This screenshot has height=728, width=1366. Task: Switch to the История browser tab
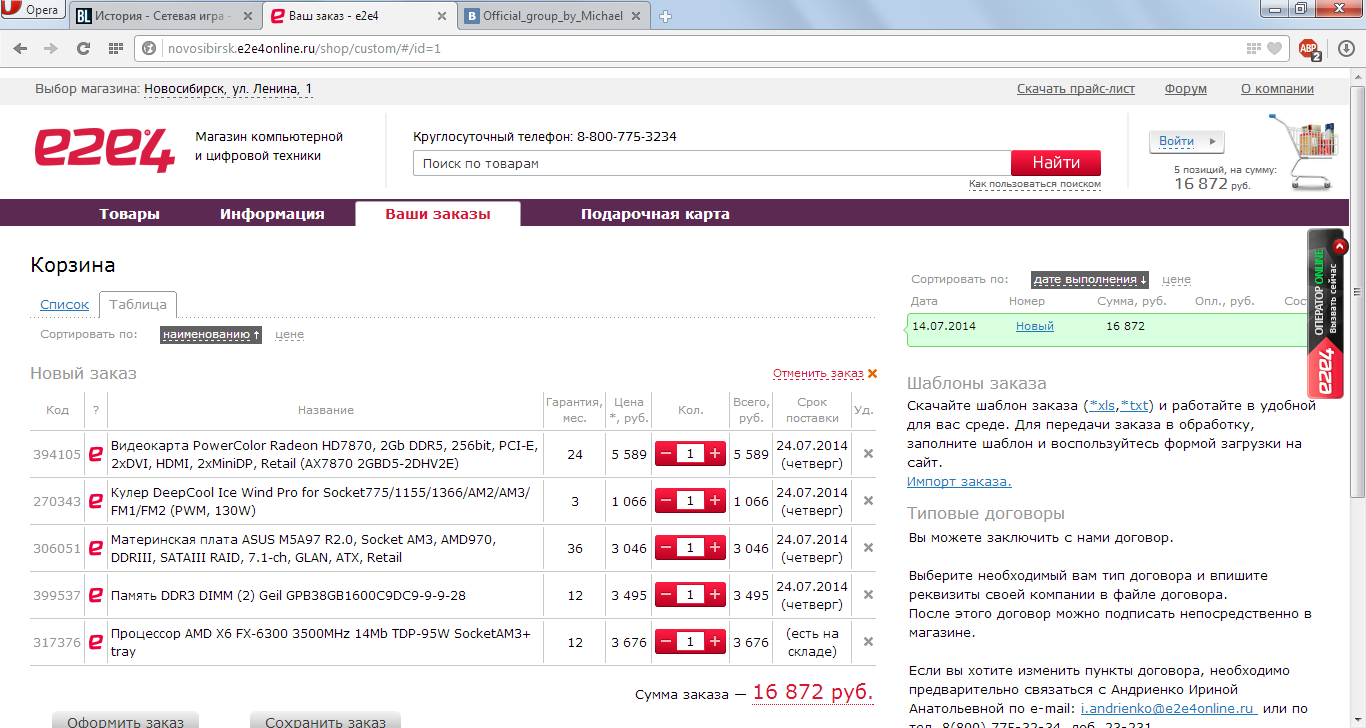click(x=166, y=16)
